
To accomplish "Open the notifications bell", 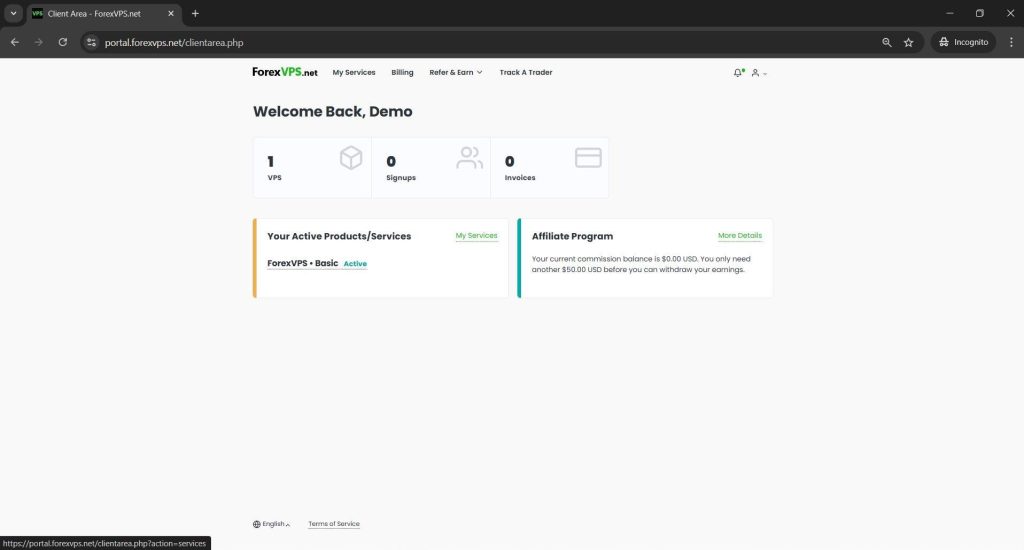I will point(738,73).
